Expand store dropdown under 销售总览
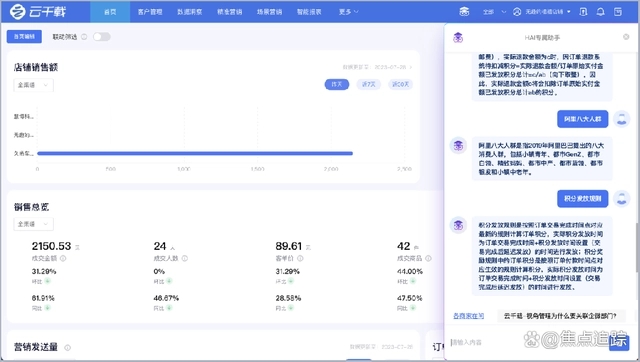The width and height of the screenshot is (640, 362). [x=33, y=224]
